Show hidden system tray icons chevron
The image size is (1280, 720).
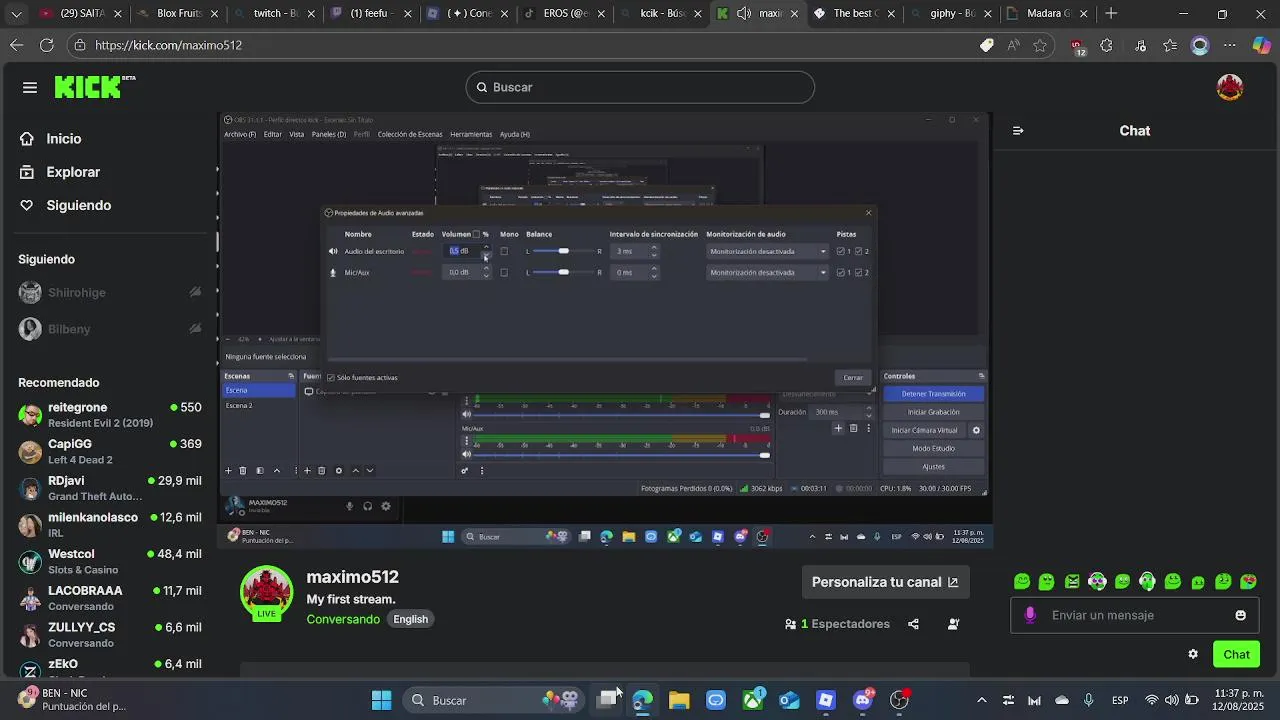point(981,700)
